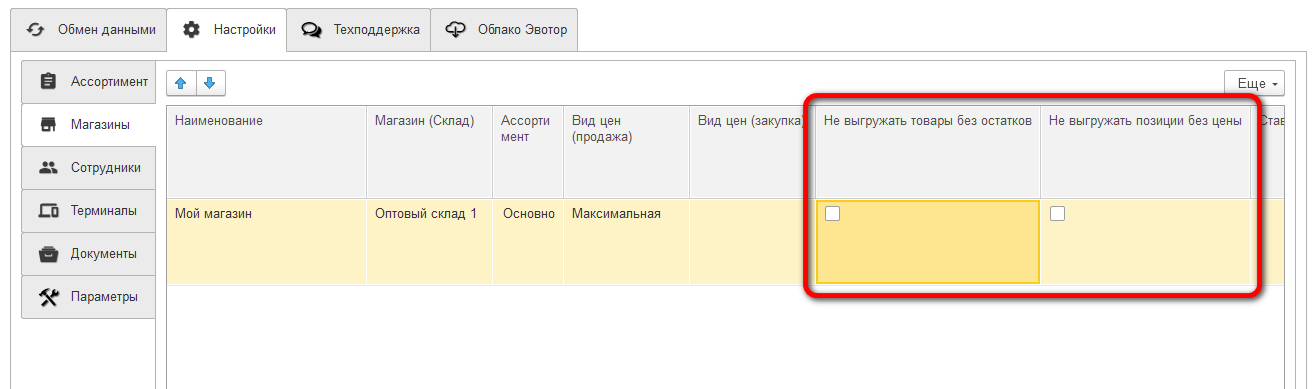Move the row up with the blue arrow
Image resolution: width=1312 pixels, height=389 pixels.
[181, 83]
